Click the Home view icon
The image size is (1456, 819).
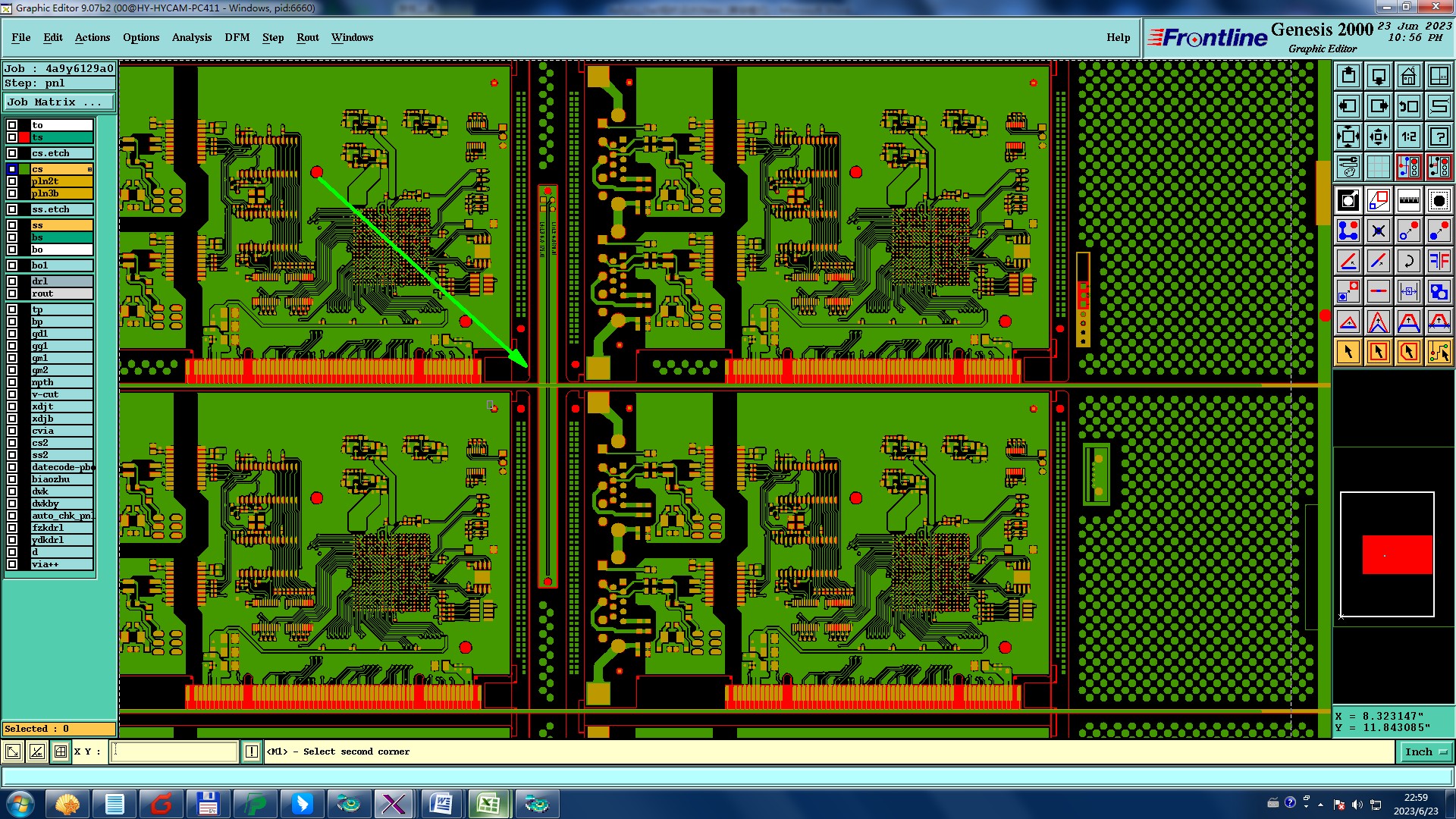(1408, 76)
